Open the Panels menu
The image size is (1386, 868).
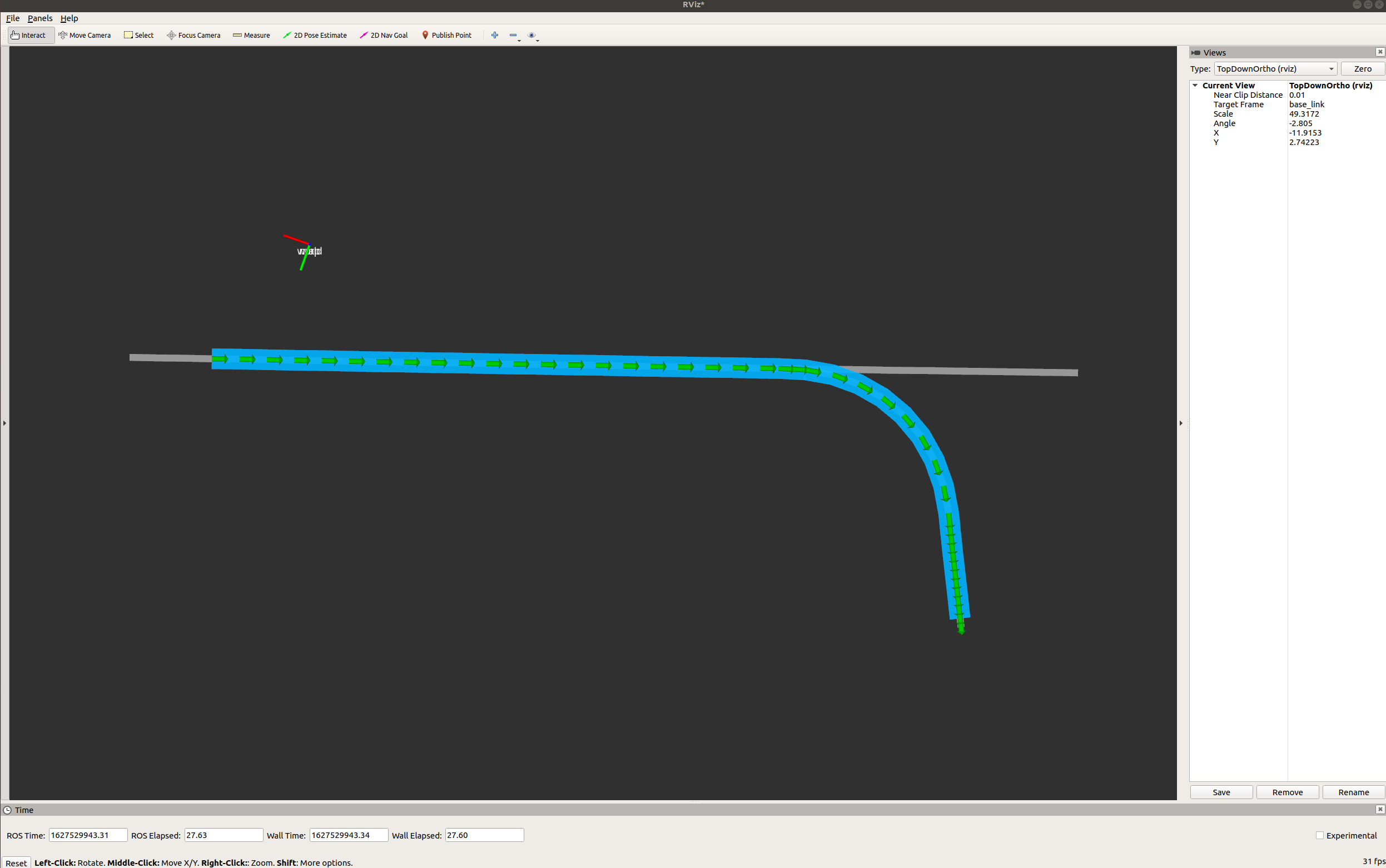(39, 18)
